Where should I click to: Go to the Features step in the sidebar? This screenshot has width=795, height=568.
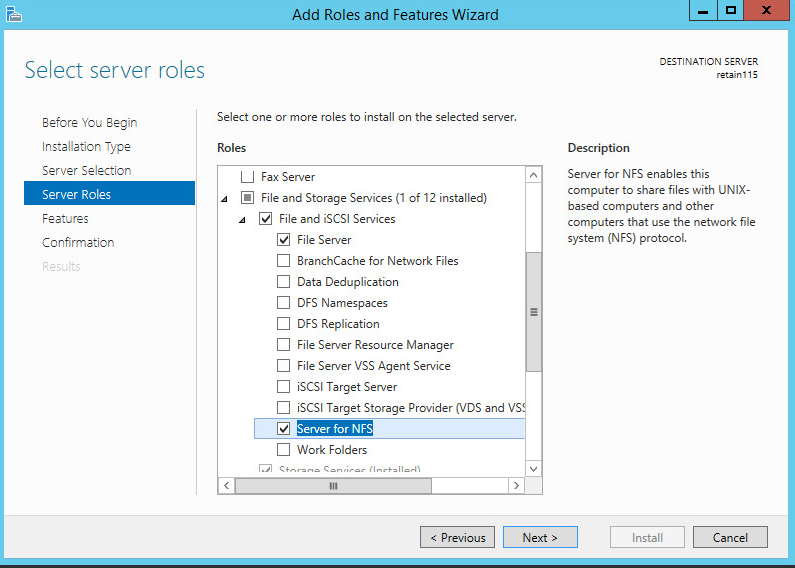click(65, 219)
